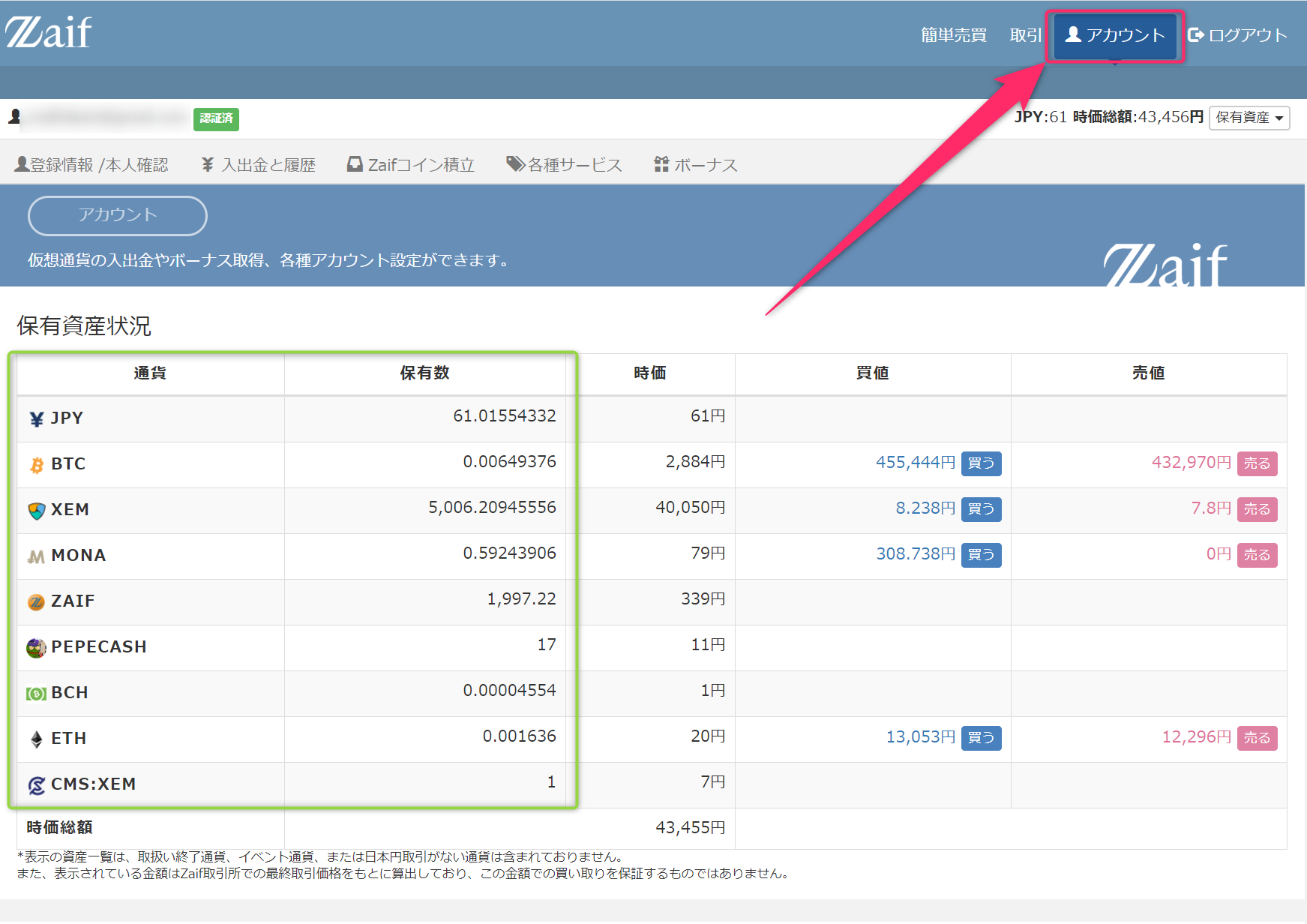Click XEM sell price 7.8円

1211,508
